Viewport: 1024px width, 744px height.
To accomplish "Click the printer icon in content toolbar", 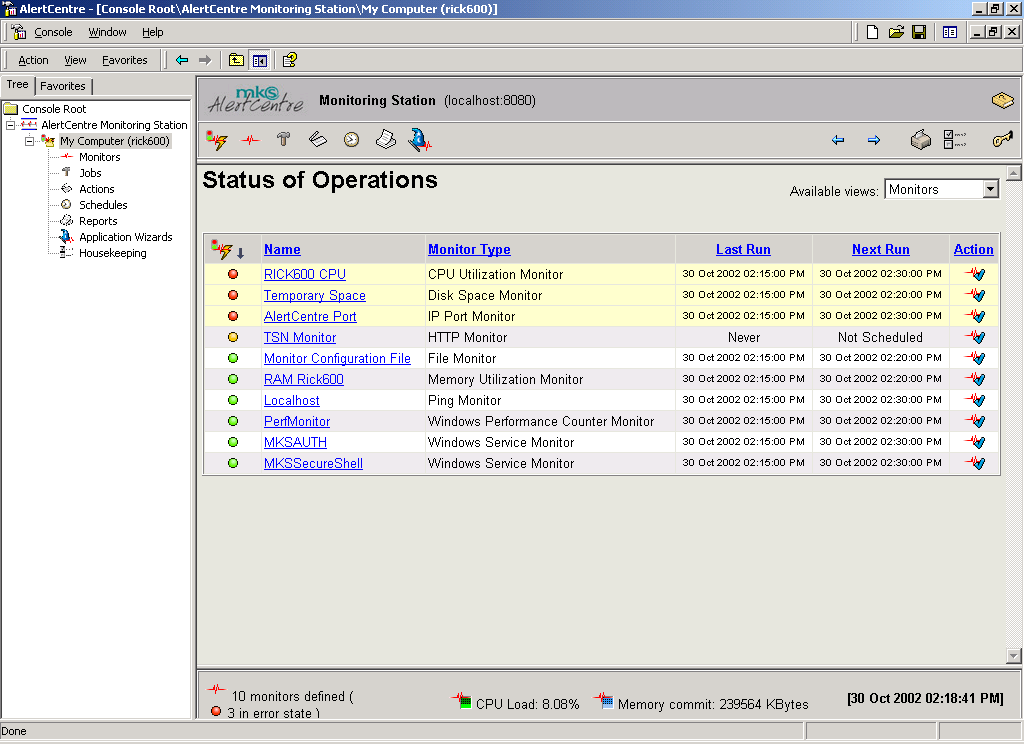I will tap(920, 140).
